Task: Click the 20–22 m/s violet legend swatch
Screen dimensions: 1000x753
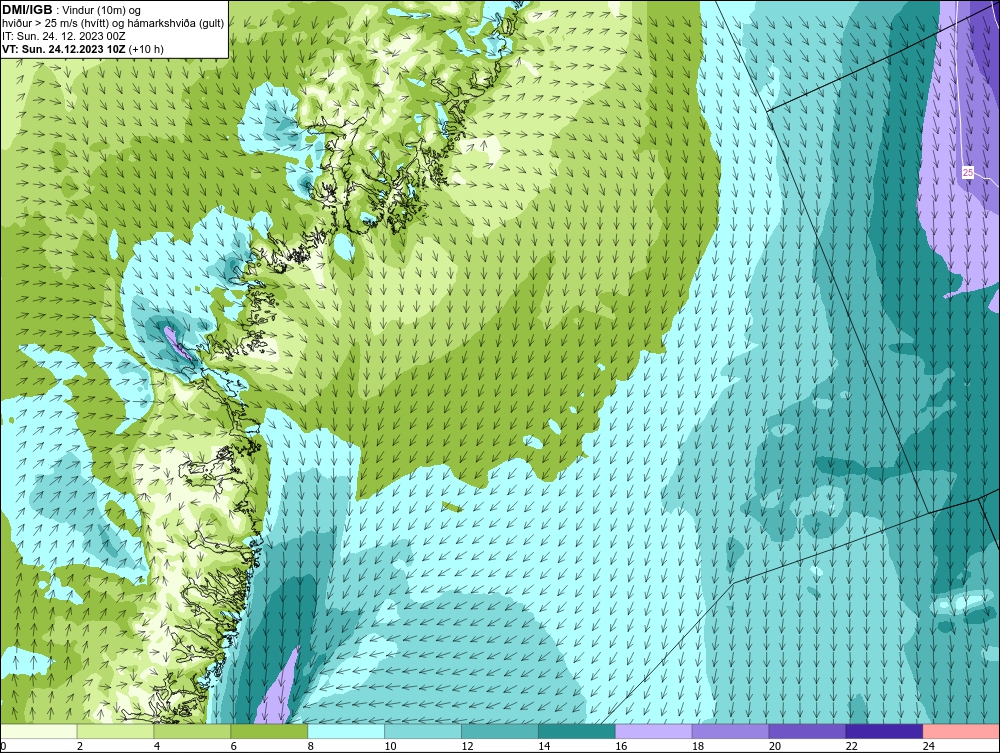Action: [807, 731]
